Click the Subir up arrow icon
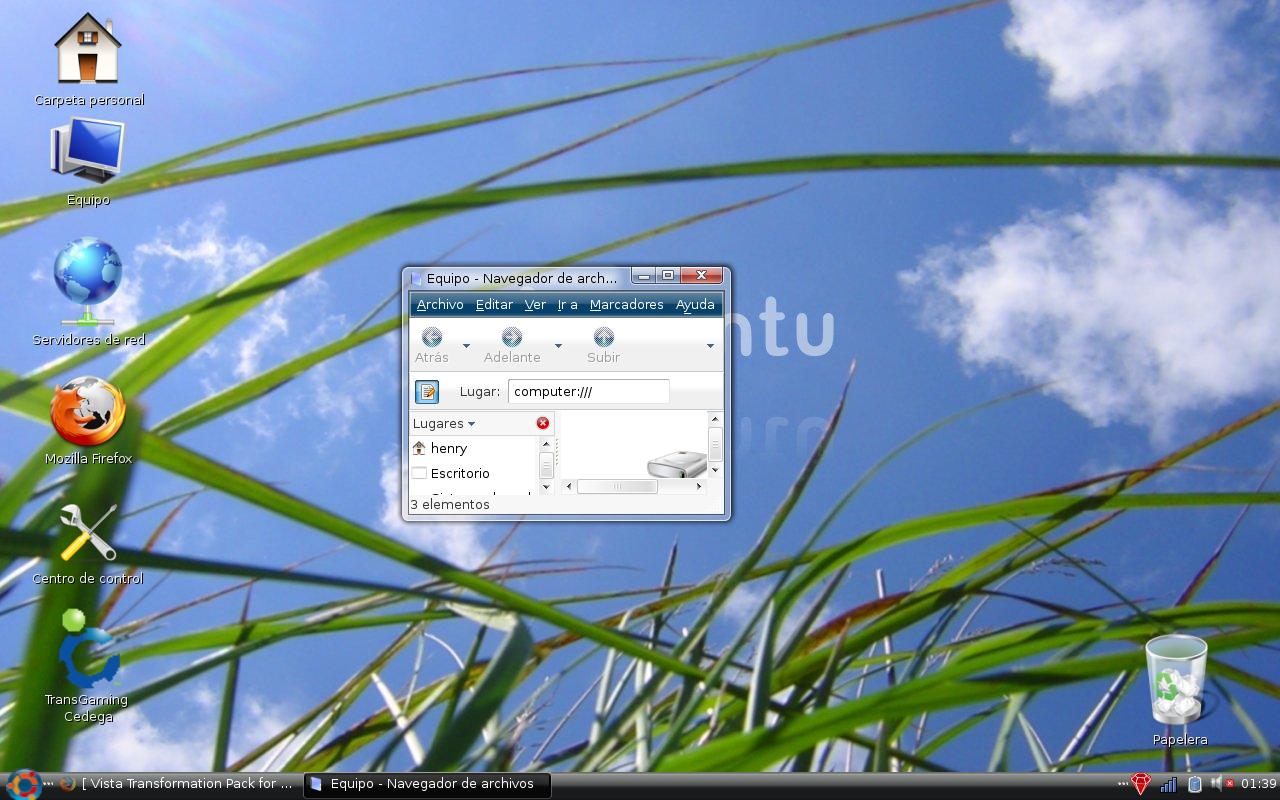The width and height of the screenshot is (1280, 800). coord(603,337)
